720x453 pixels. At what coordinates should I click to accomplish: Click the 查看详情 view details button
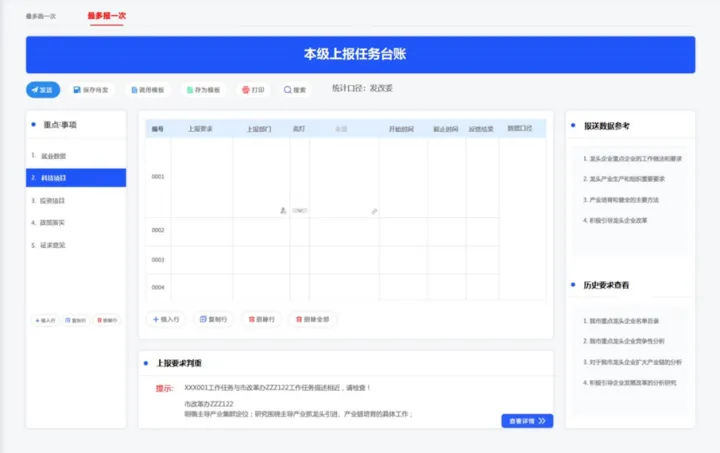coord(527,421)
